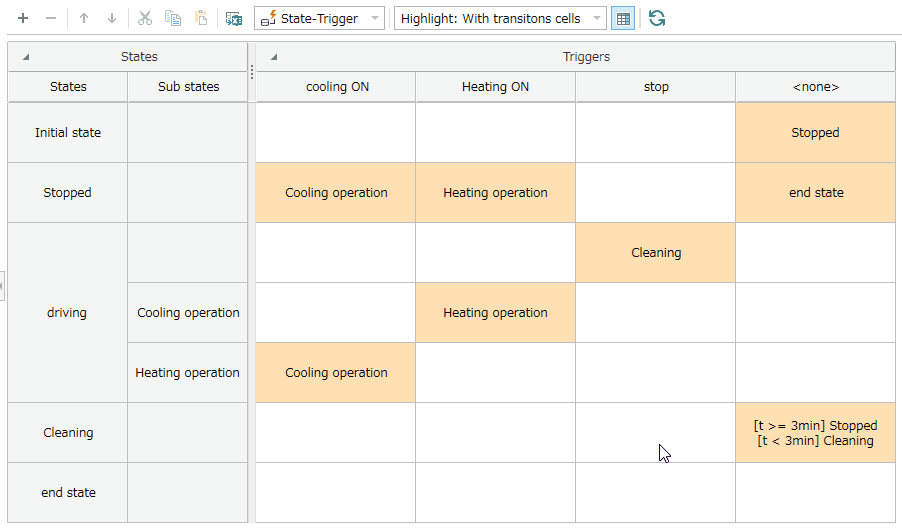Select the Stopped state row header
The height and width of the screenshot is (531, 902).
click(x=67, y=193)
